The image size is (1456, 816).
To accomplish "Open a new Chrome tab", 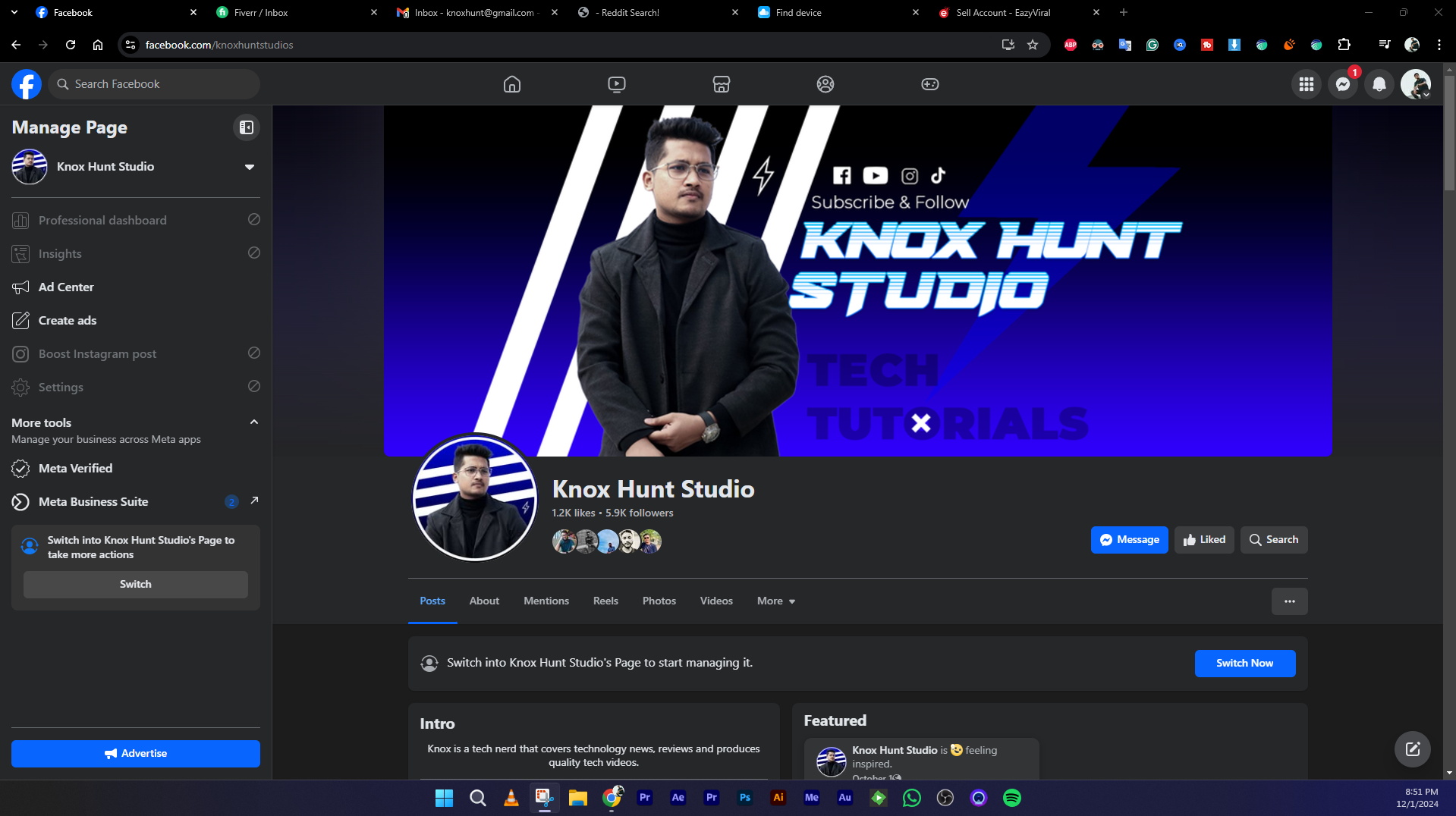I will [x=1124, y=12].
